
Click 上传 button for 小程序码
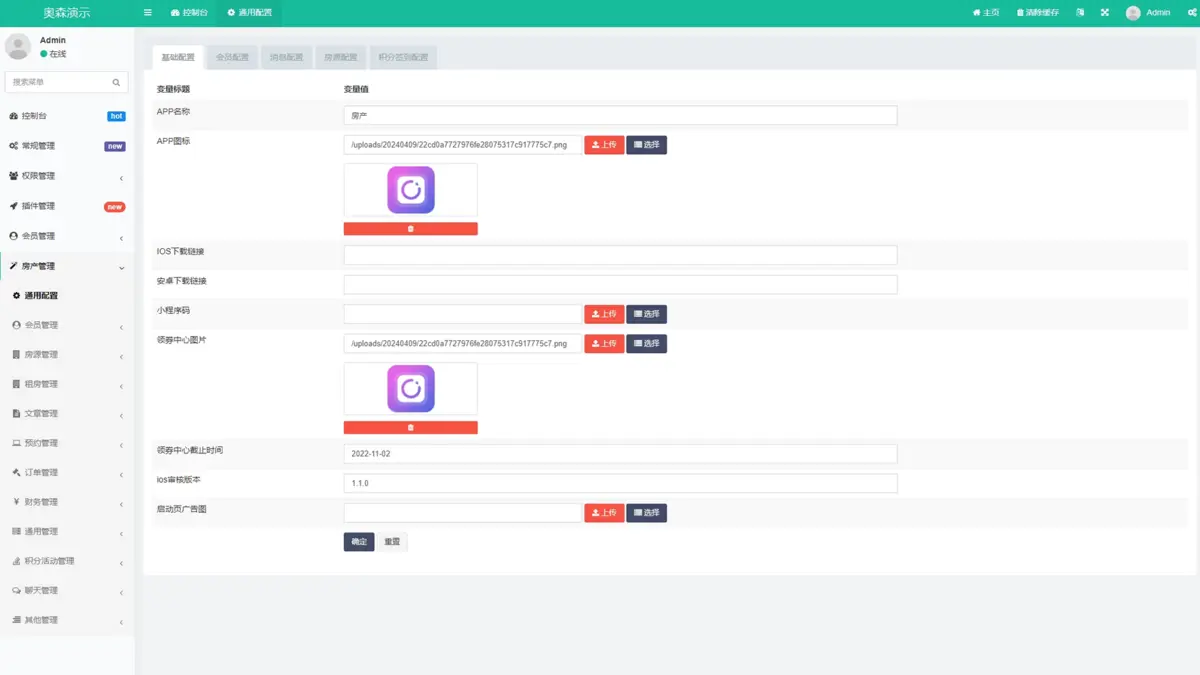click(x=604, y=314)
